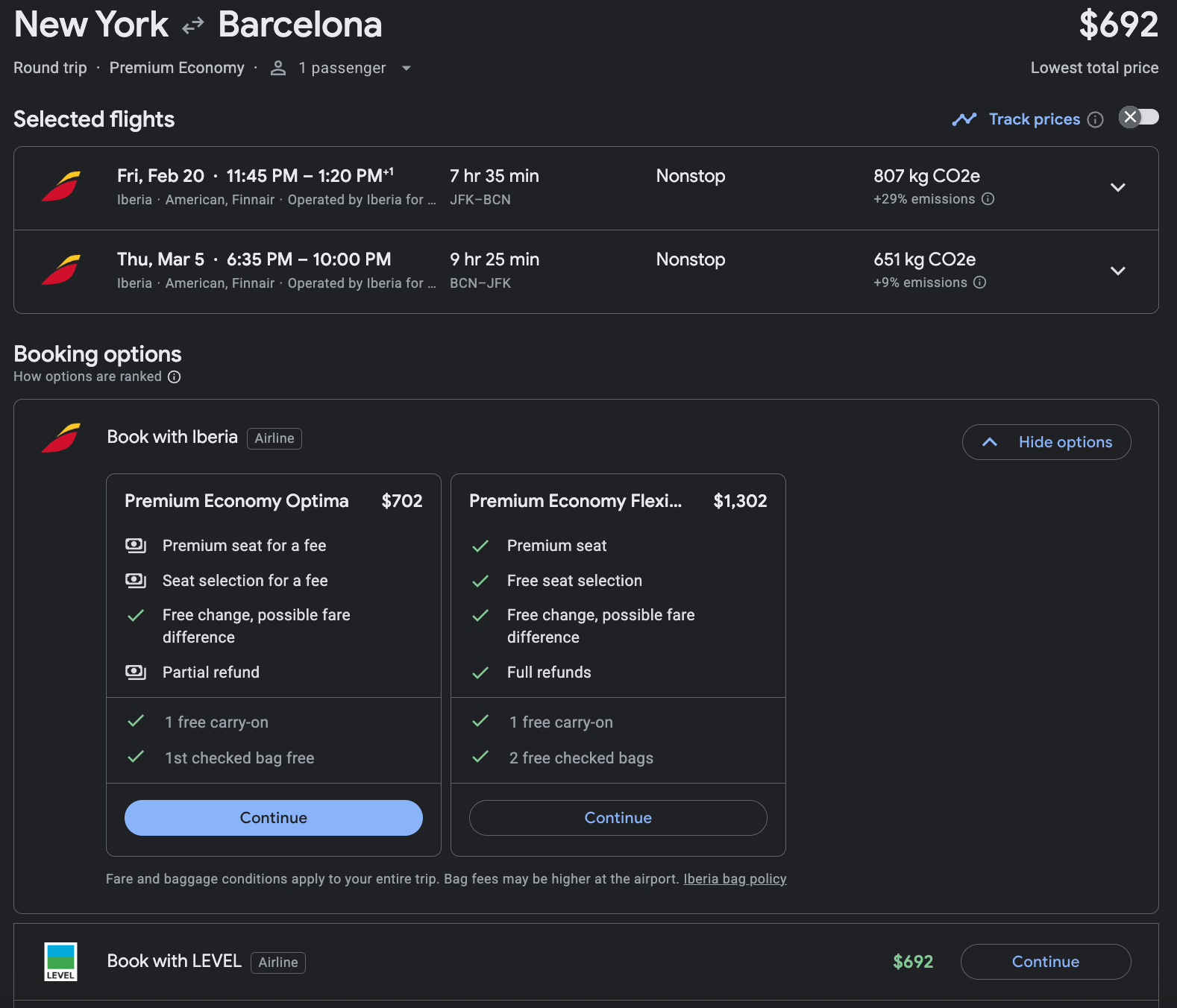Select the Premium Economy Optima fare title
The height and width of the screenshot is (1008, 1177).
(236, 501)
